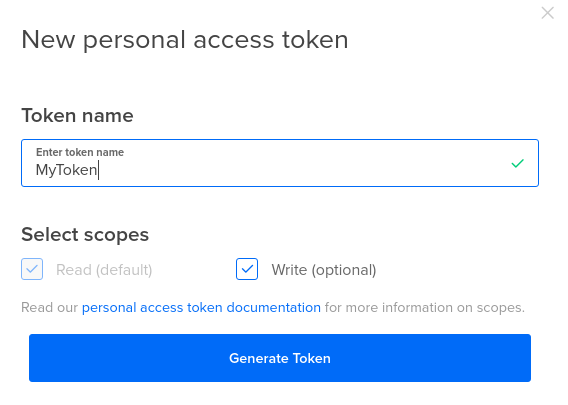Uncheck the Write (optional) scope checkbox
568x405 pixels.
[x=247, y=269]
